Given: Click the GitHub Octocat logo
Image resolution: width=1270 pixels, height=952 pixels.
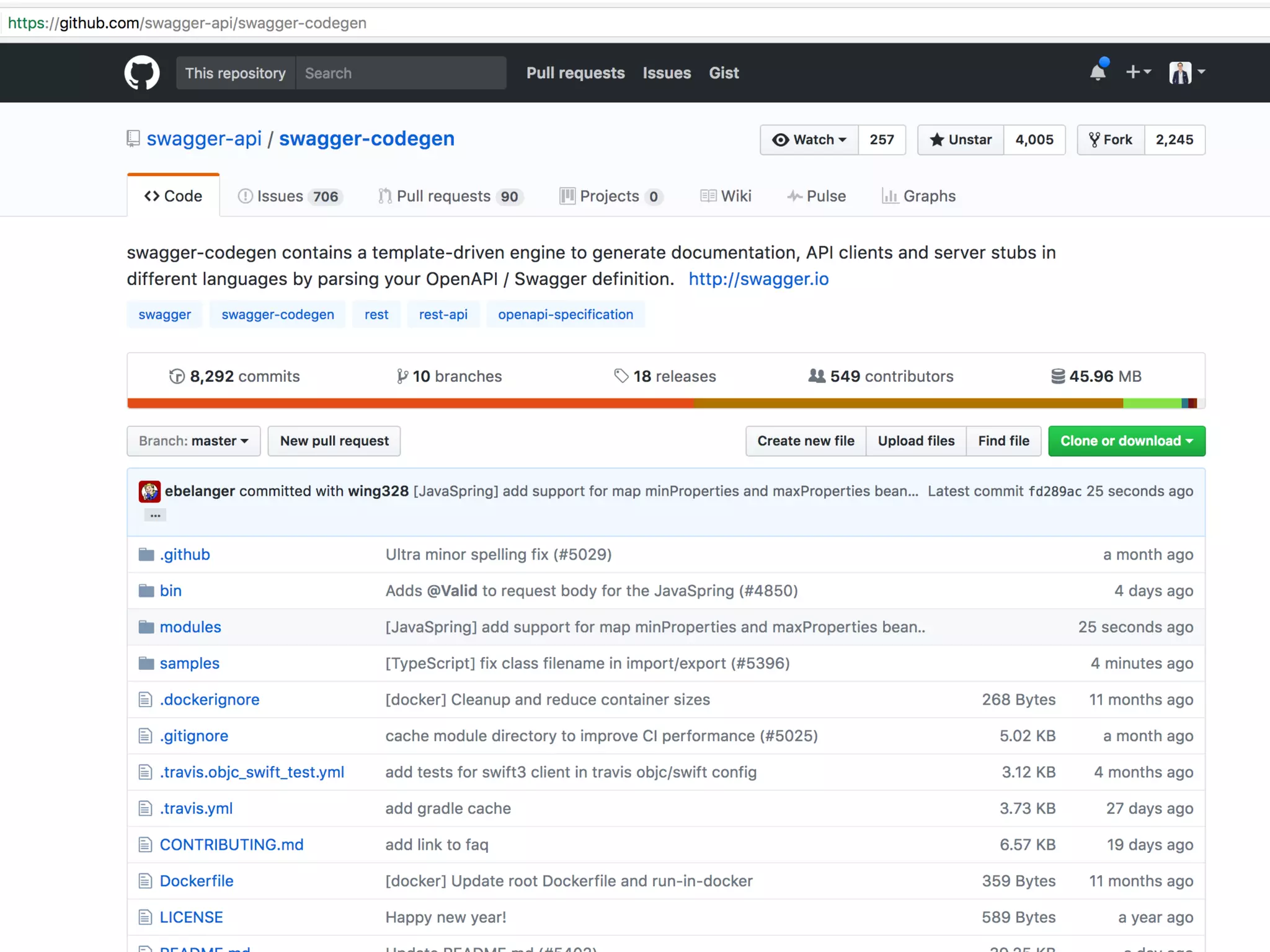Looking at the screenshot, I should (141, 73).
